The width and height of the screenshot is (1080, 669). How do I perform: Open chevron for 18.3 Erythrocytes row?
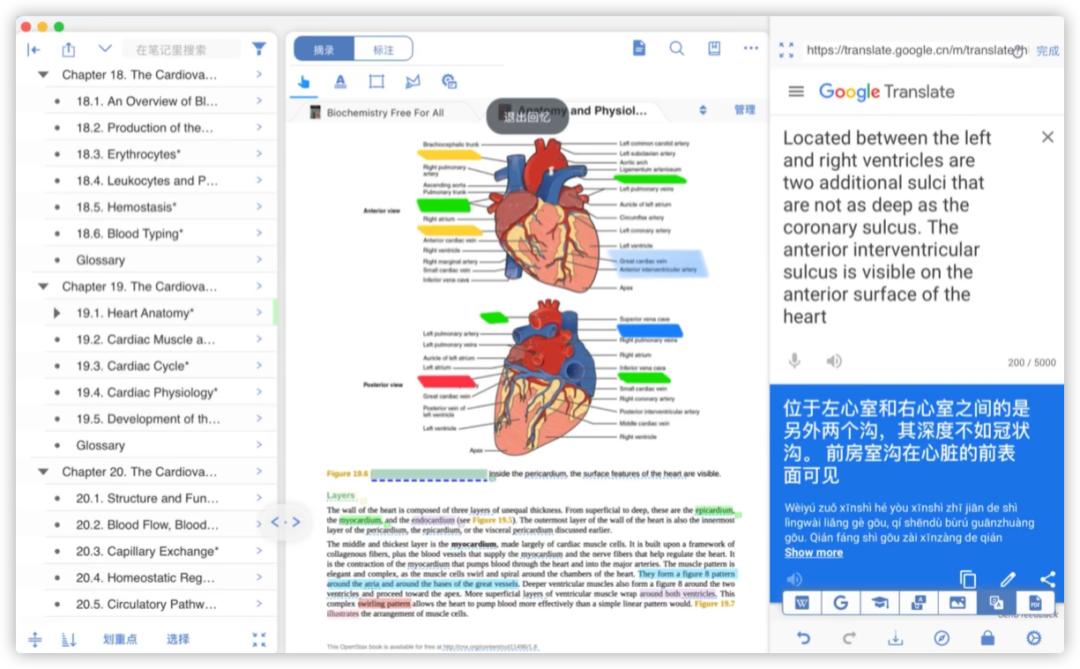click(x=259, y=154)
